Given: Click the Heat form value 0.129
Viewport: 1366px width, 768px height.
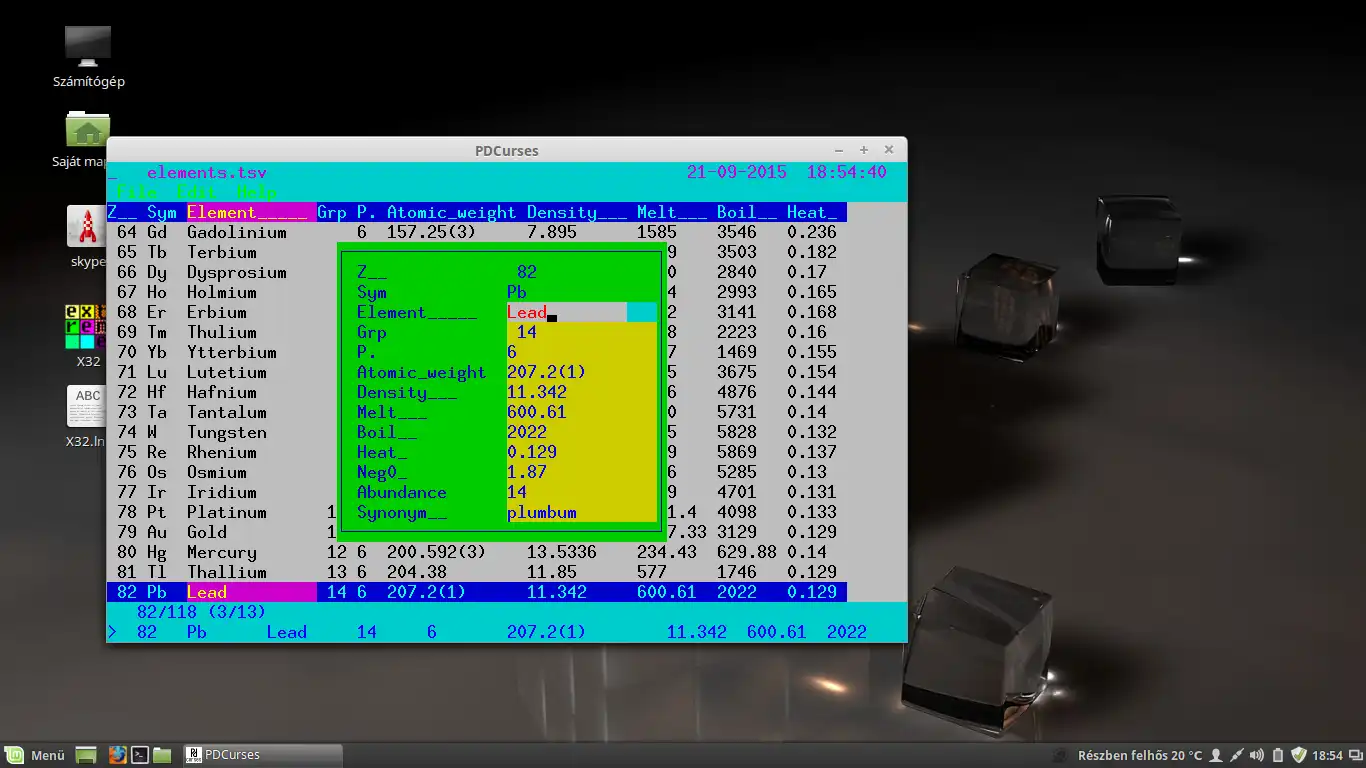Looking at the screenshot, I should coord(532,452).
